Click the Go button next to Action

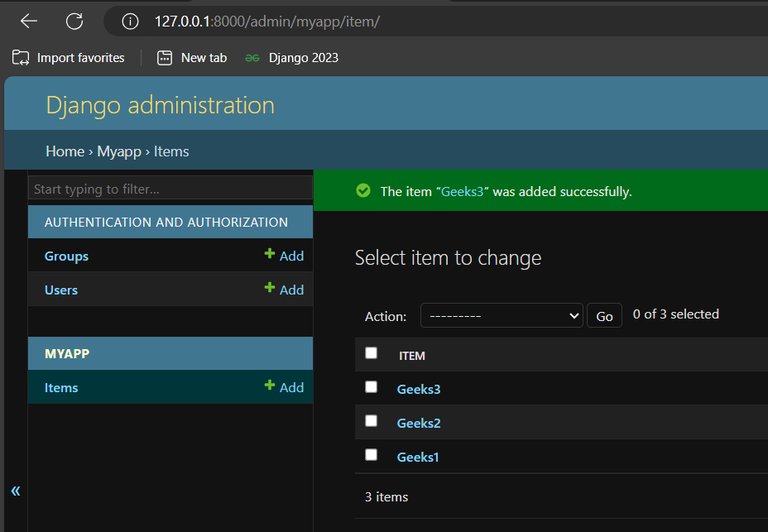(x=604, y=315)
